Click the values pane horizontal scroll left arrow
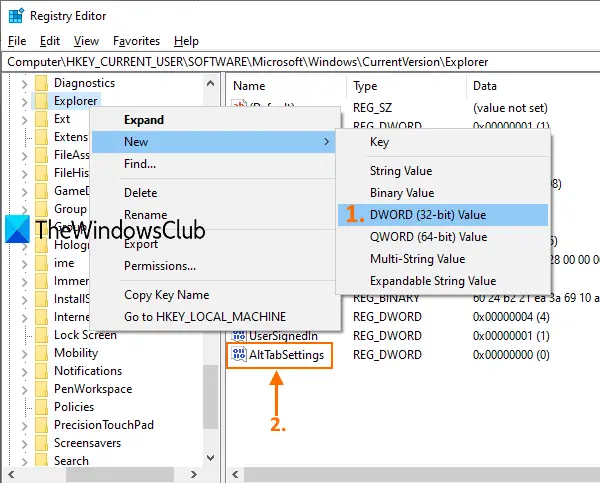The width and height of the screenshot is (600, 483). [x=235, y=475]
